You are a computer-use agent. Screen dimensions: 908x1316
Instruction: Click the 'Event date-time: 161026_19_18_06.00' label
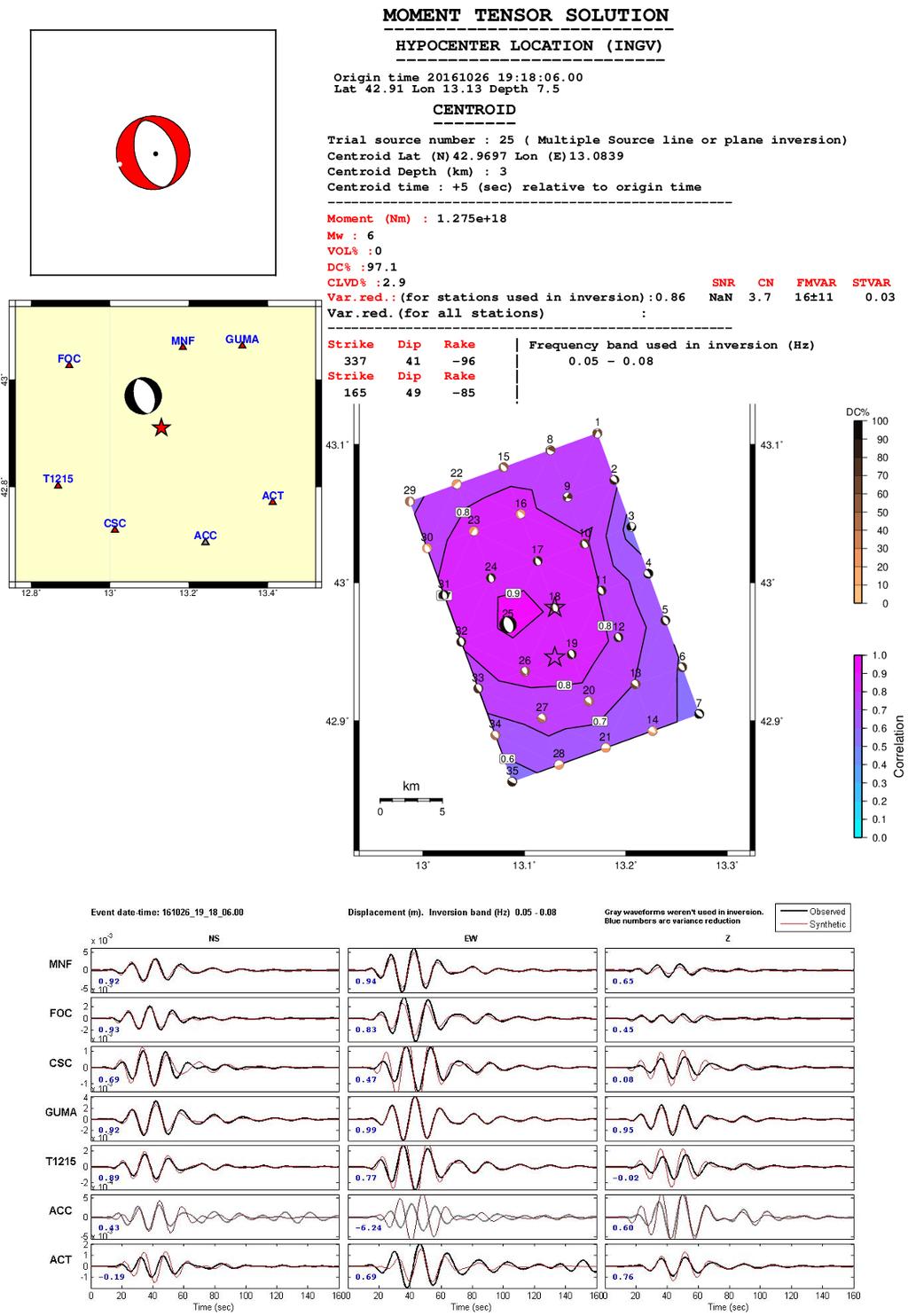(x=168, y=913)
